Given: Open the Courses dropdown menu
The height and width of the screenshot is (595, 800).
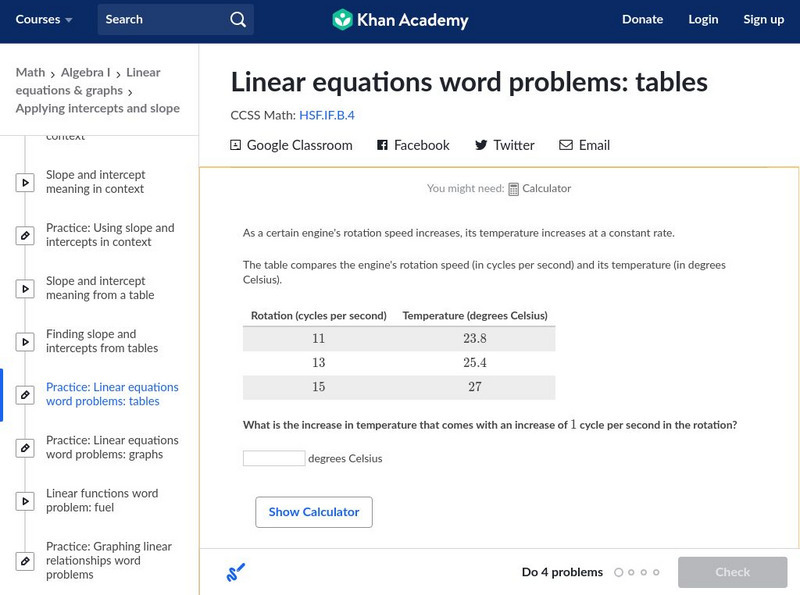Looking at the screenshot, I should click(45, 19).
